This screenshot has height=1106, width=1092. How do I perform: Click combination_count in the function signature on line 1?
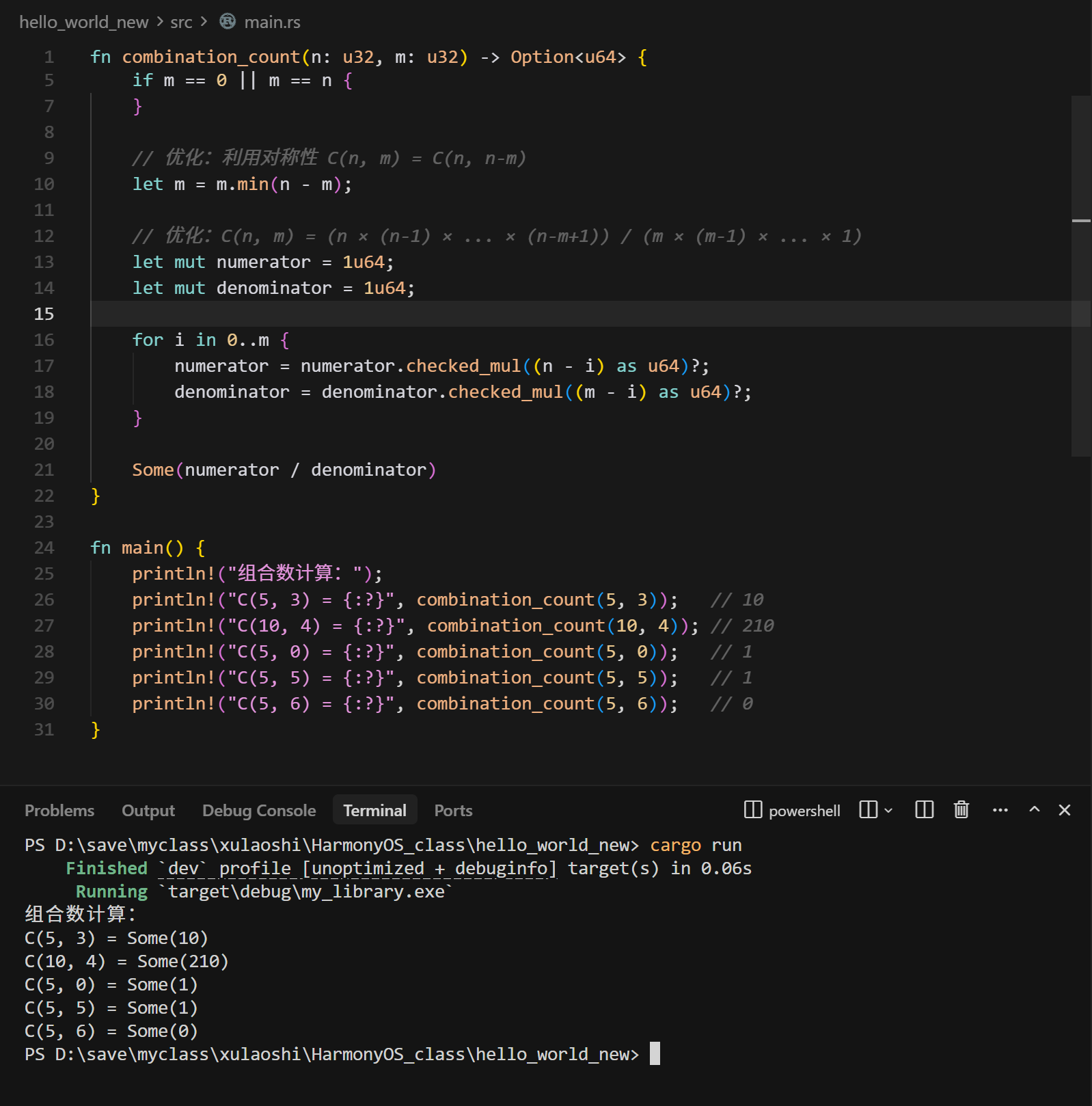[x=211, y=57]
